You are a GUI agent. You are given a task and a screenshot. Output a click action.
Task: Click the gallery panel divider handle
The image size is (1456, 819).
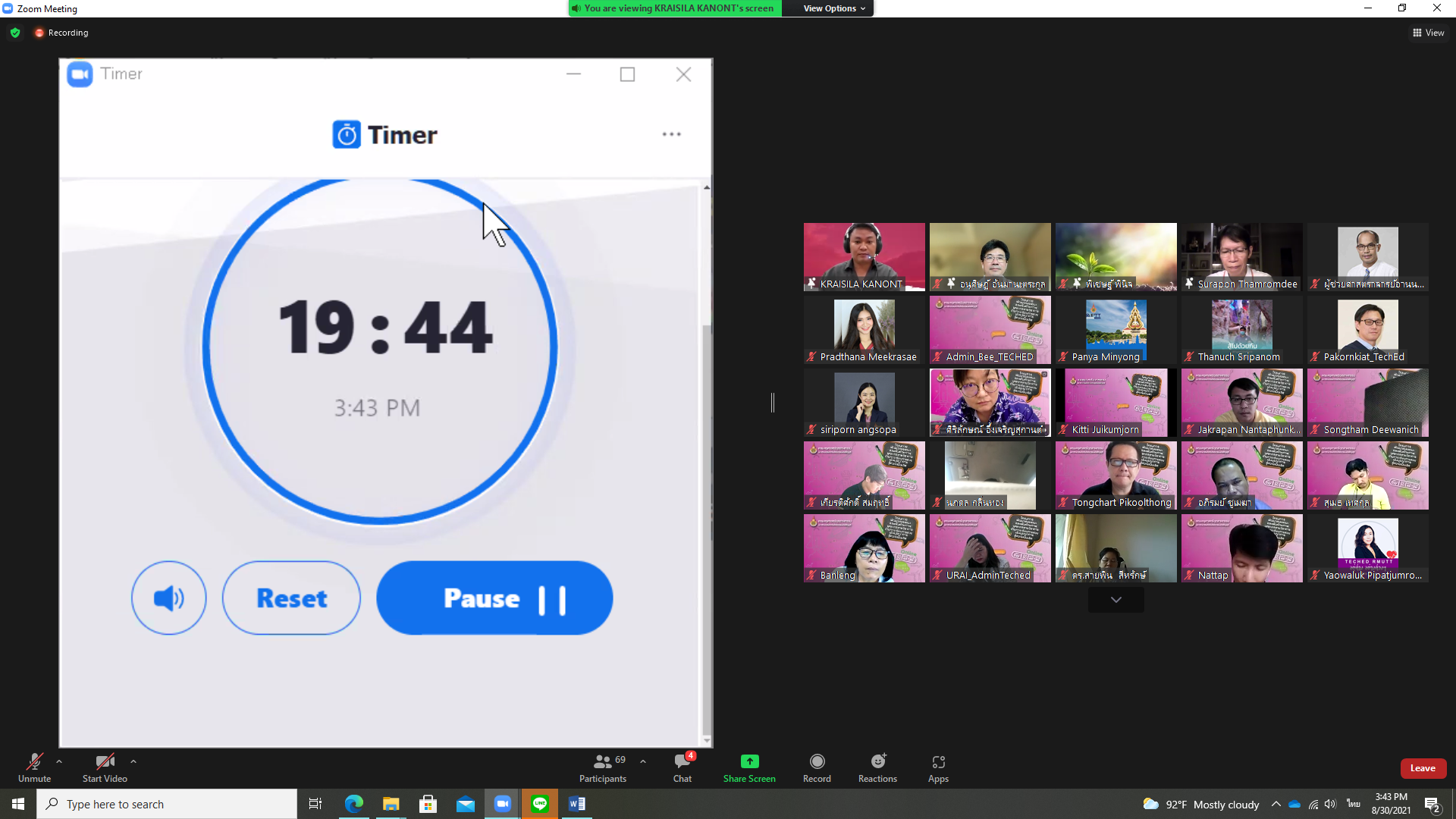click(x=773, y=403)
